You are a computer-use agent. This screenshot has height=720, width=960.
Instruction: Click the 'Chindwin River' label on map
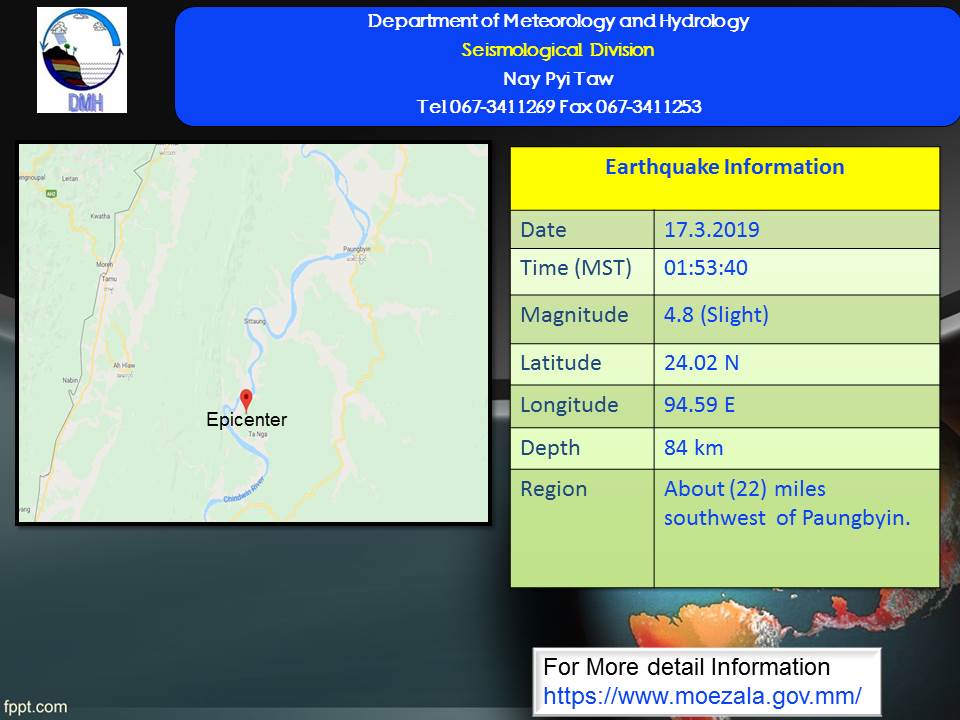(244, 490)
